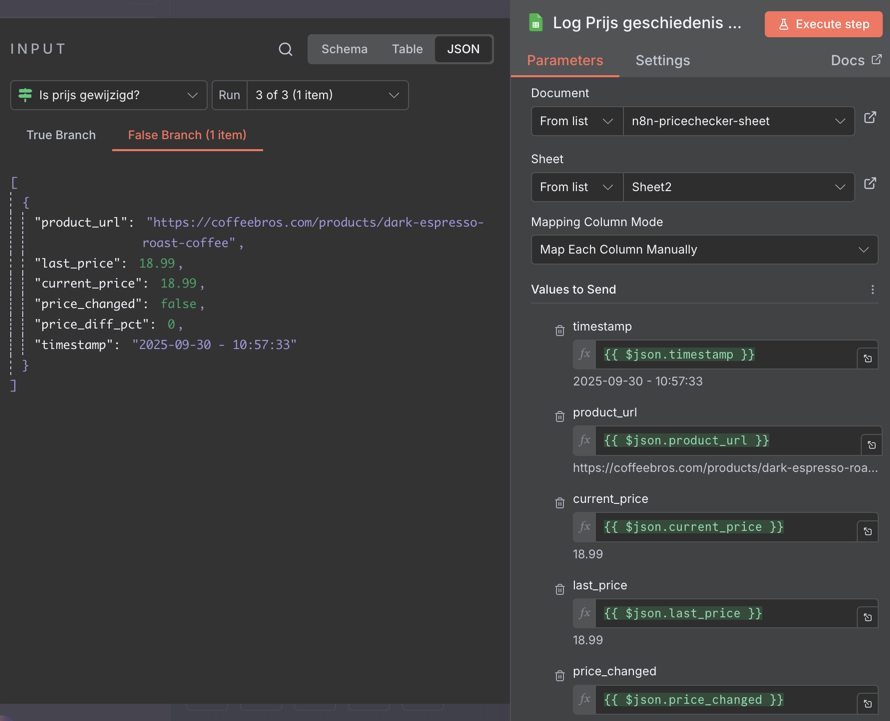Viewport: 890px width, 721px height.
Task: Open the Sheet external link icon
Action: pyautogui.click(x=870, y=184)
